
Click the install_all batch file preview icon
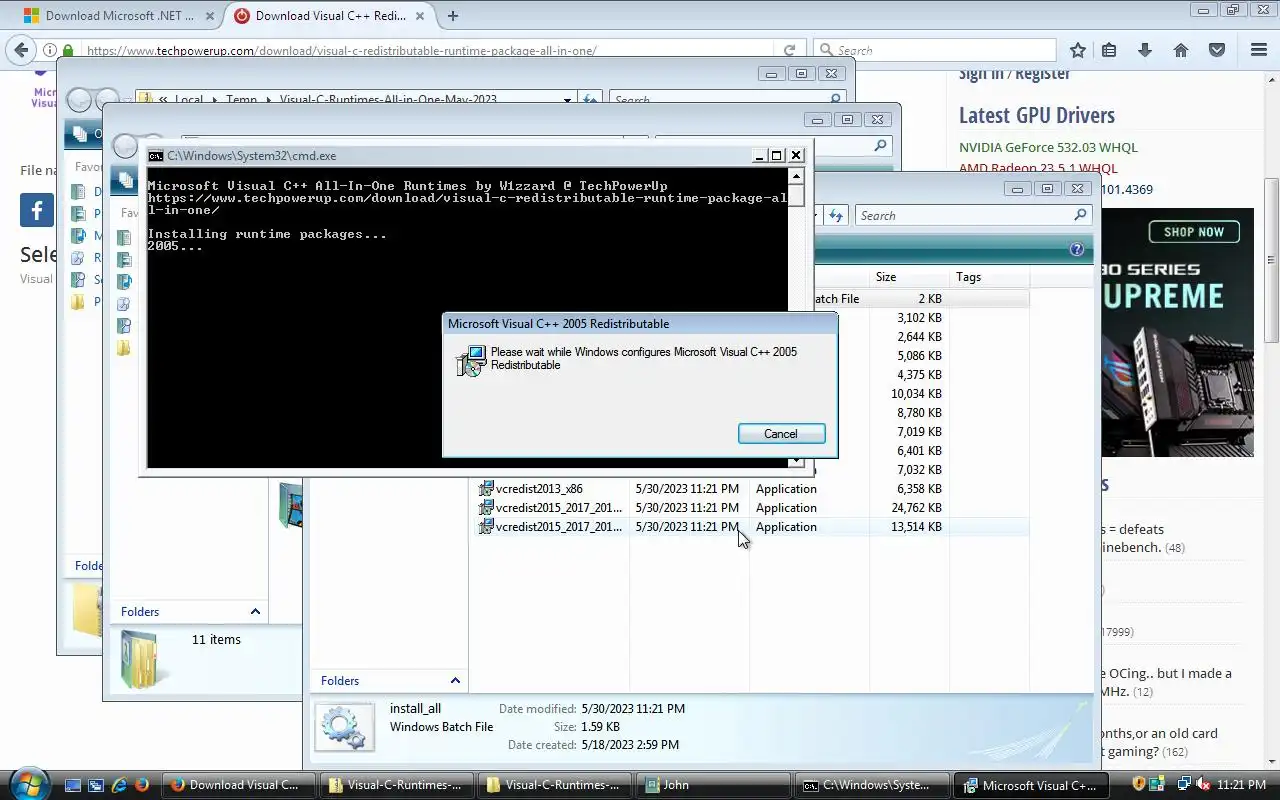(x=344, y=726)
